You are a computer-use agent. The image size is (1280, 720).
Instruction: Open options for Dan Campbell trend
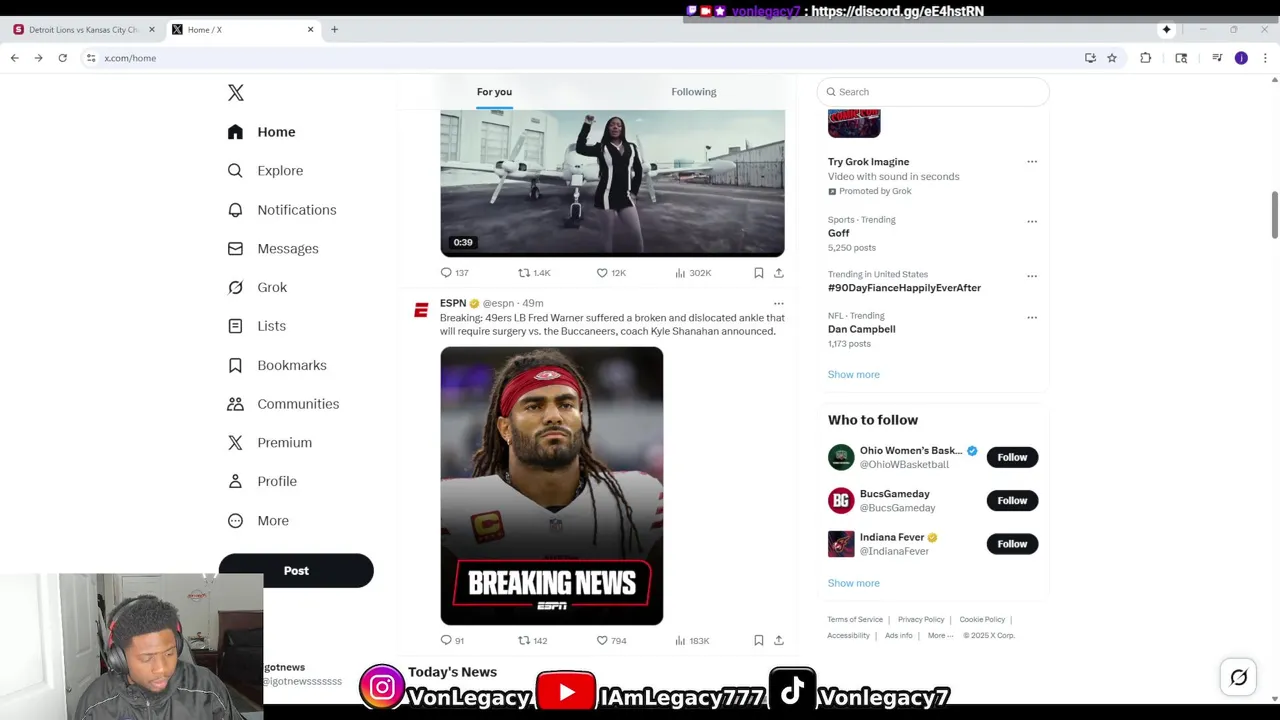pos(1032,318)
